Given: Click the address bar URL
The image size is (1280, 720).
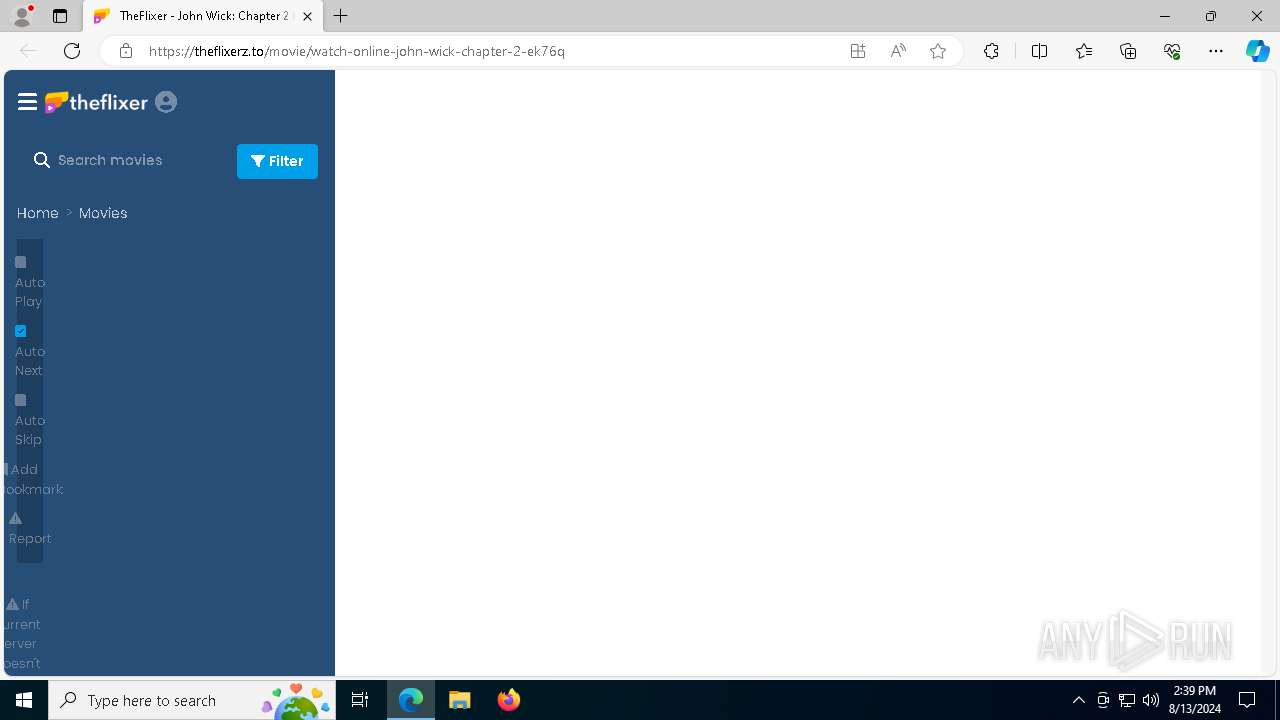Looking at the screenshot, I should (x=357, y=51).
